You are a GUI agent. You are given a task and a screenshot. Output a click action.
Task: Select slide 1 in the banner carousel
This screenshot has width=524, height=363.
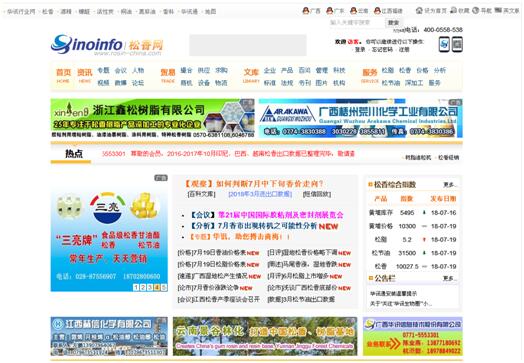tap(136, 287)
